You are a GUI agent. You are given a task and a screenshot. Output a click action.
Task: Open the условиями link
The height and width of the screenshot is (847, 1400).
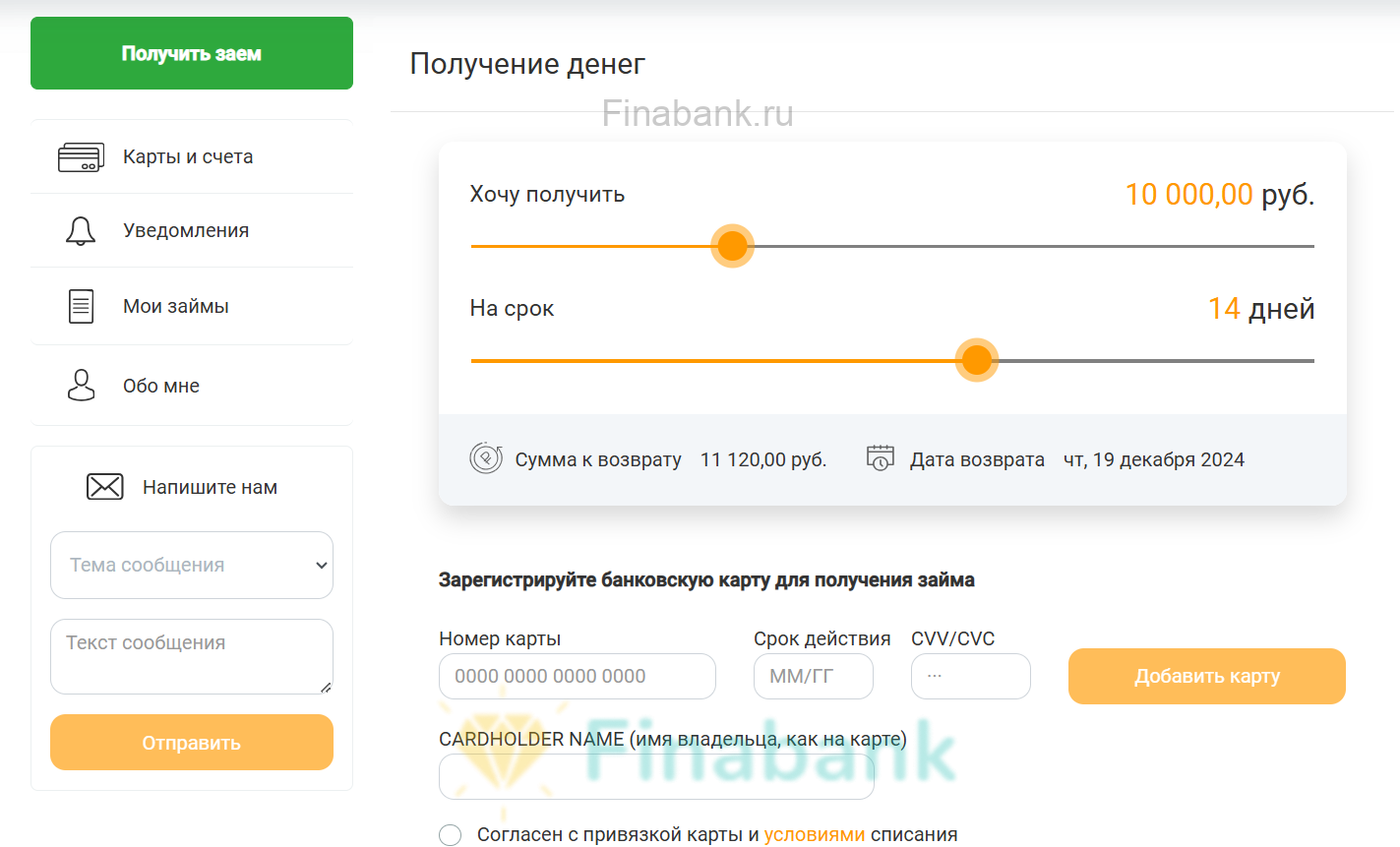[x=815, y=834]
